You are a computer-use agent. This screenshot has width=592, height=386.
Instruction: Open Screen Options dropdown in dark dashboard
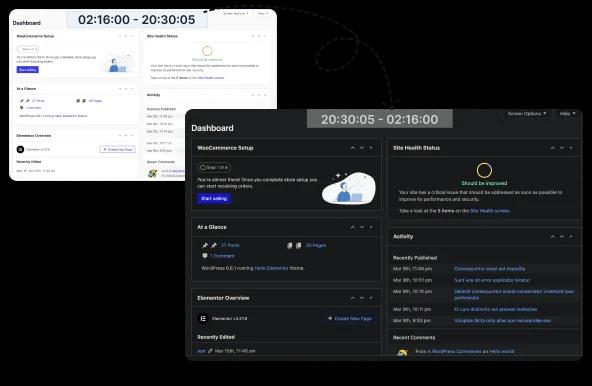[x=527, y=114]
